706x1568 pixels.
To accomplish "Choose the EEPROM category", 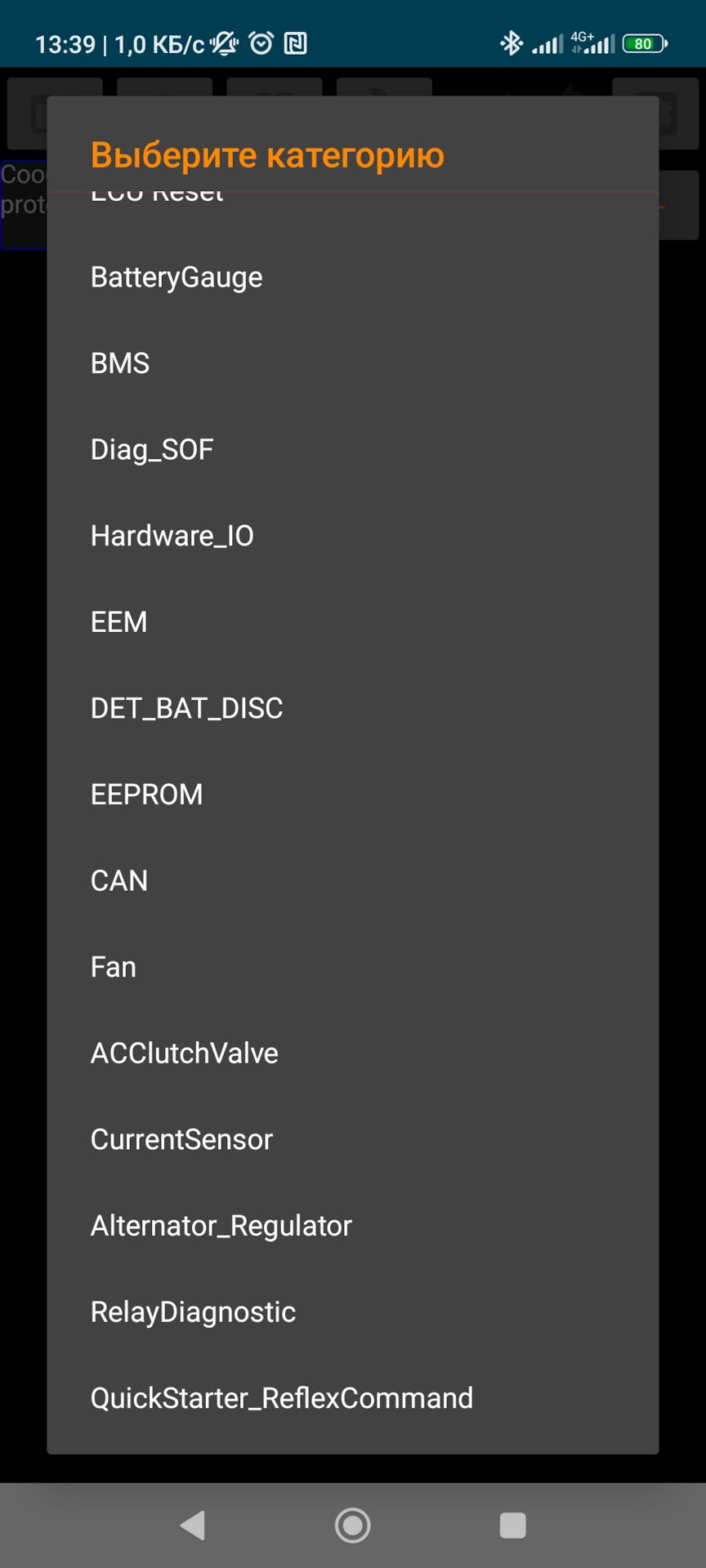I will pos(147,795).
